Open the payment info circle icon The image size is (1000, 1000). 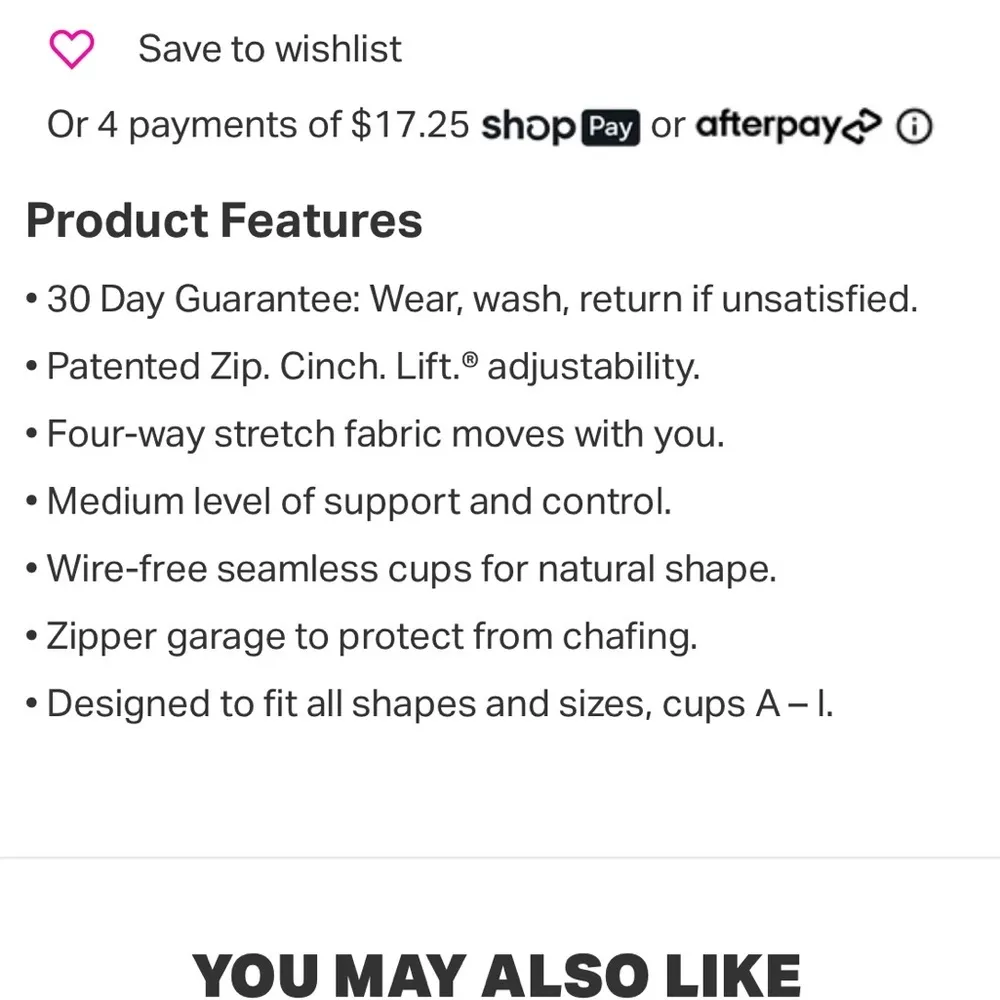pos(914,127)
